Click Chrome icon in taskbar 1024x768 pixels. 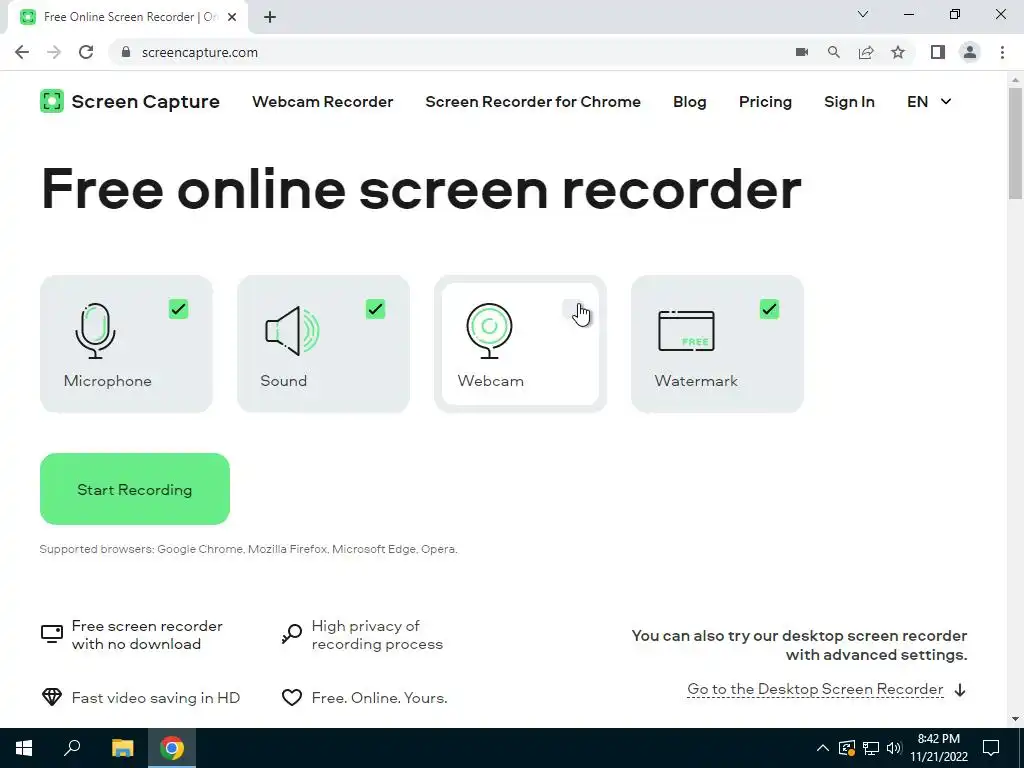point(172,748)
